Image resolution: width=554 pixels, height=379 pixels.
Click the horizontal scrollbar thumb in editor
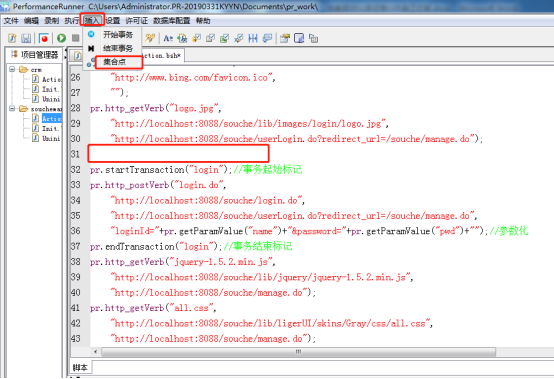click(x=299, y=352)
